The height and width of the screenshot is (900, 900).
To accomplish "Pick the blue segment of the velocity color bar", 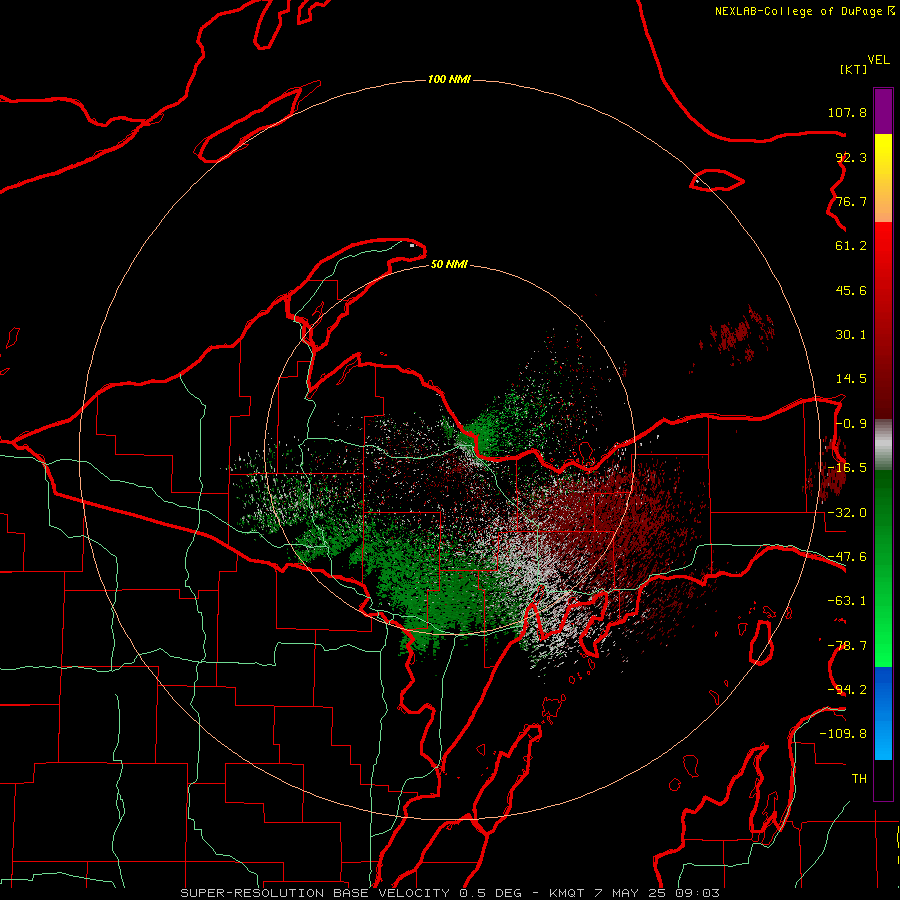I will point(883,713).
